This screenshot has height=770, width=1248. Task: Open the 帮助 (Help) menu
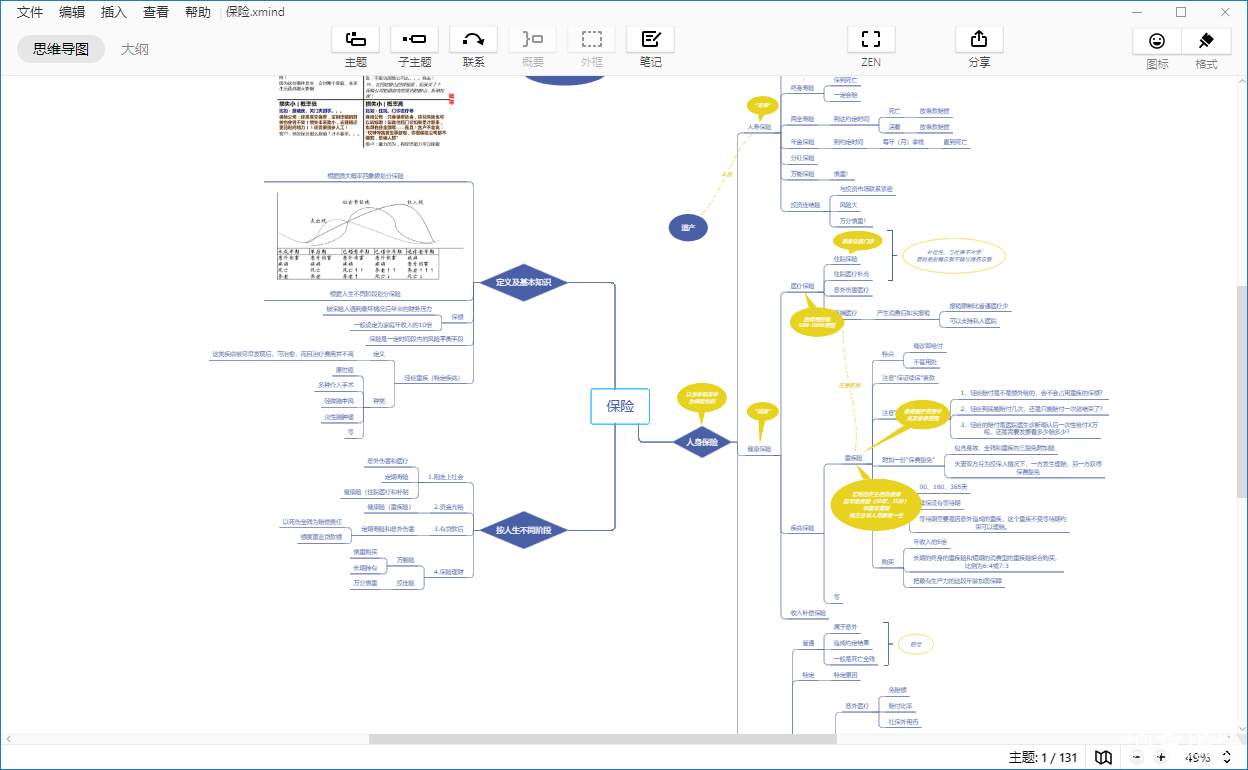[198, 12]
